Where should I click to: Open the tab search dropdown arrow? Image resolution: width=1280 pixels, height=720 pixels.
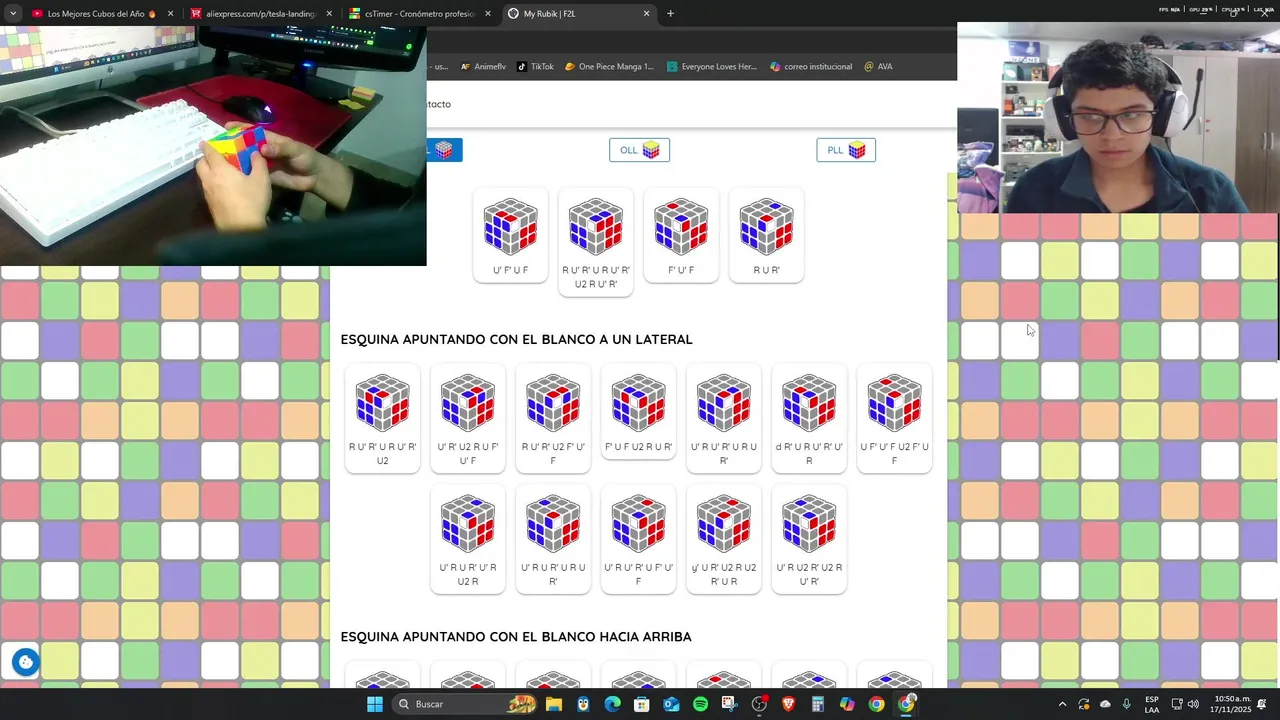(x=13, y=14)
